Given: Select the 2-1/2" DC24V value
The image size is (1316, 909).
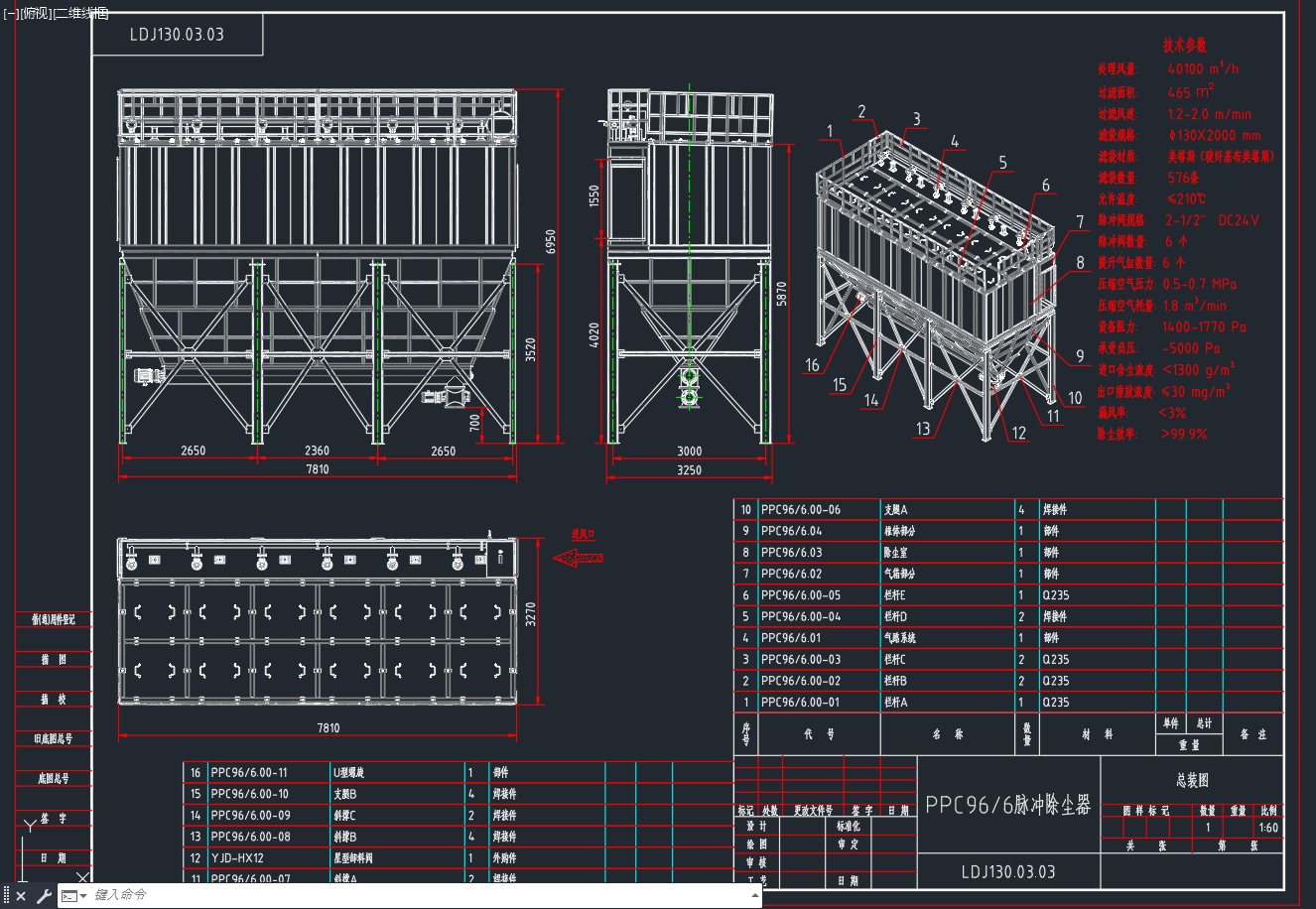Looking at the screenshot, I should tap(1212, 220).
